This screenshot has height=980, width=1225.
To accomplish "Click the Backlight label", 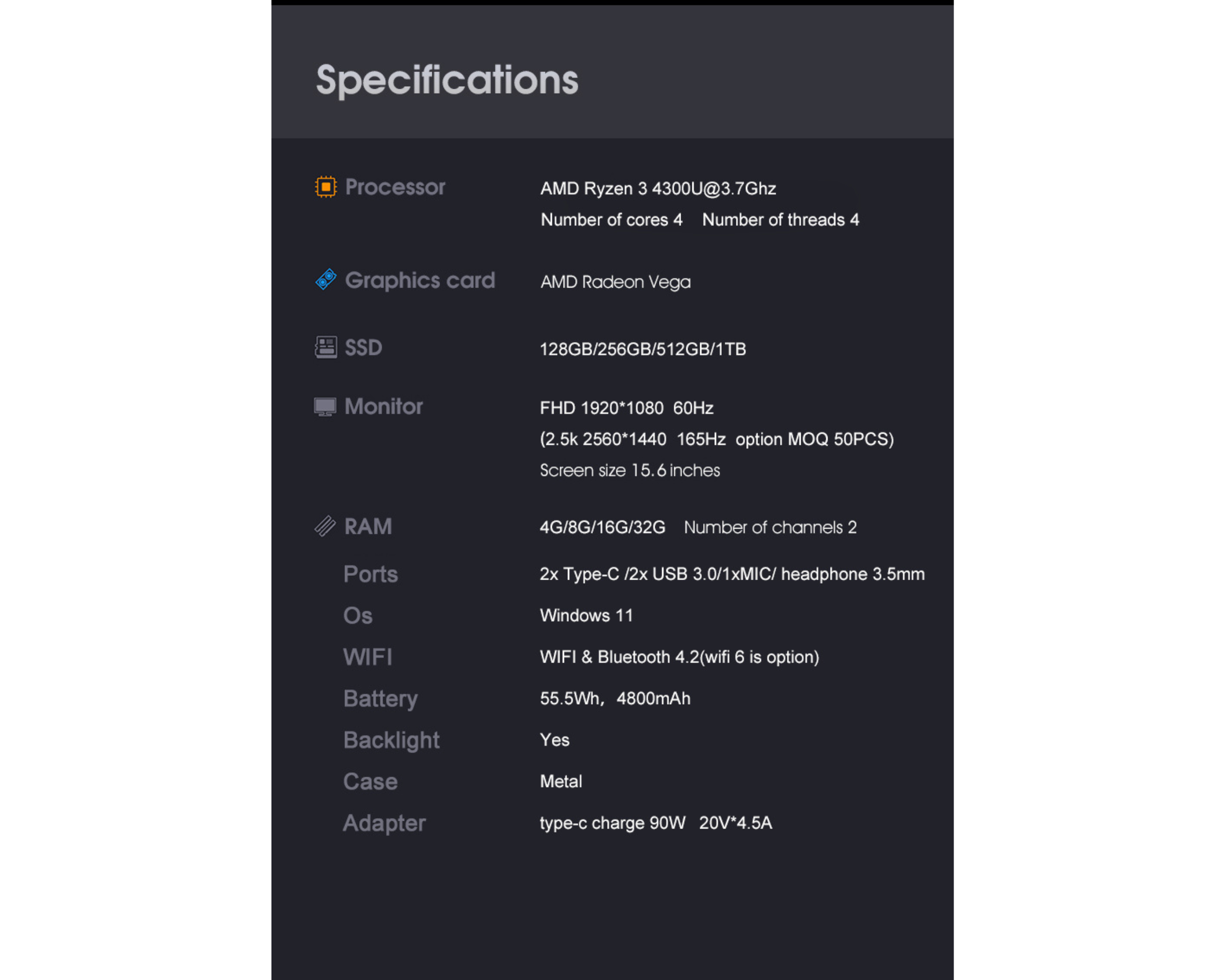I will tap(392, 740).
